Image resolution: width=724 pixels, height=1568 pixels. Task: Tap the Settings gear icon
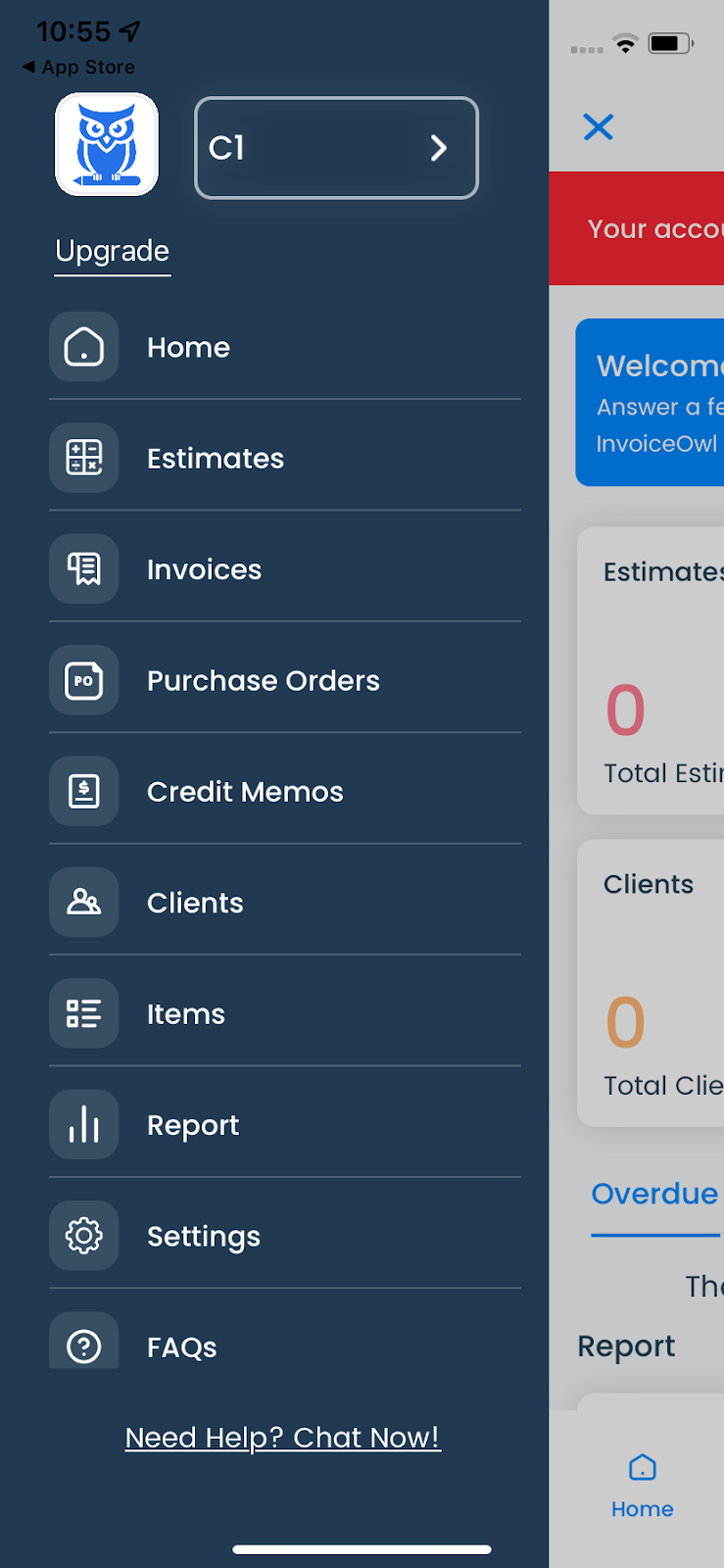pos(84,1236)
